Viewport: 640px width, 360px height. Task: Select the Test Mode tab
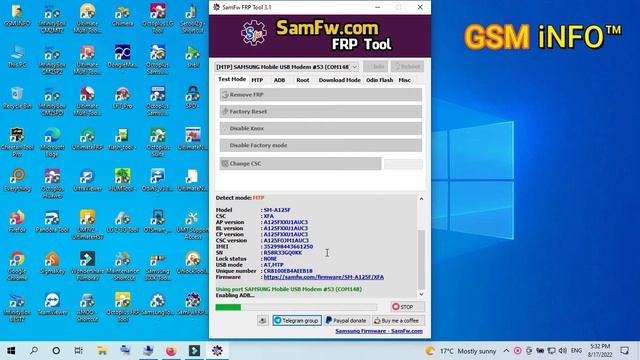(232, 80)
